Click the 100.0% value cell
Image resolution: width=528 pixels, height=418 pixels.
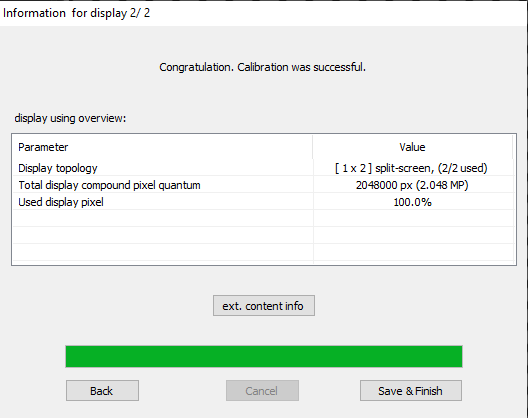(x=414, y=201)
